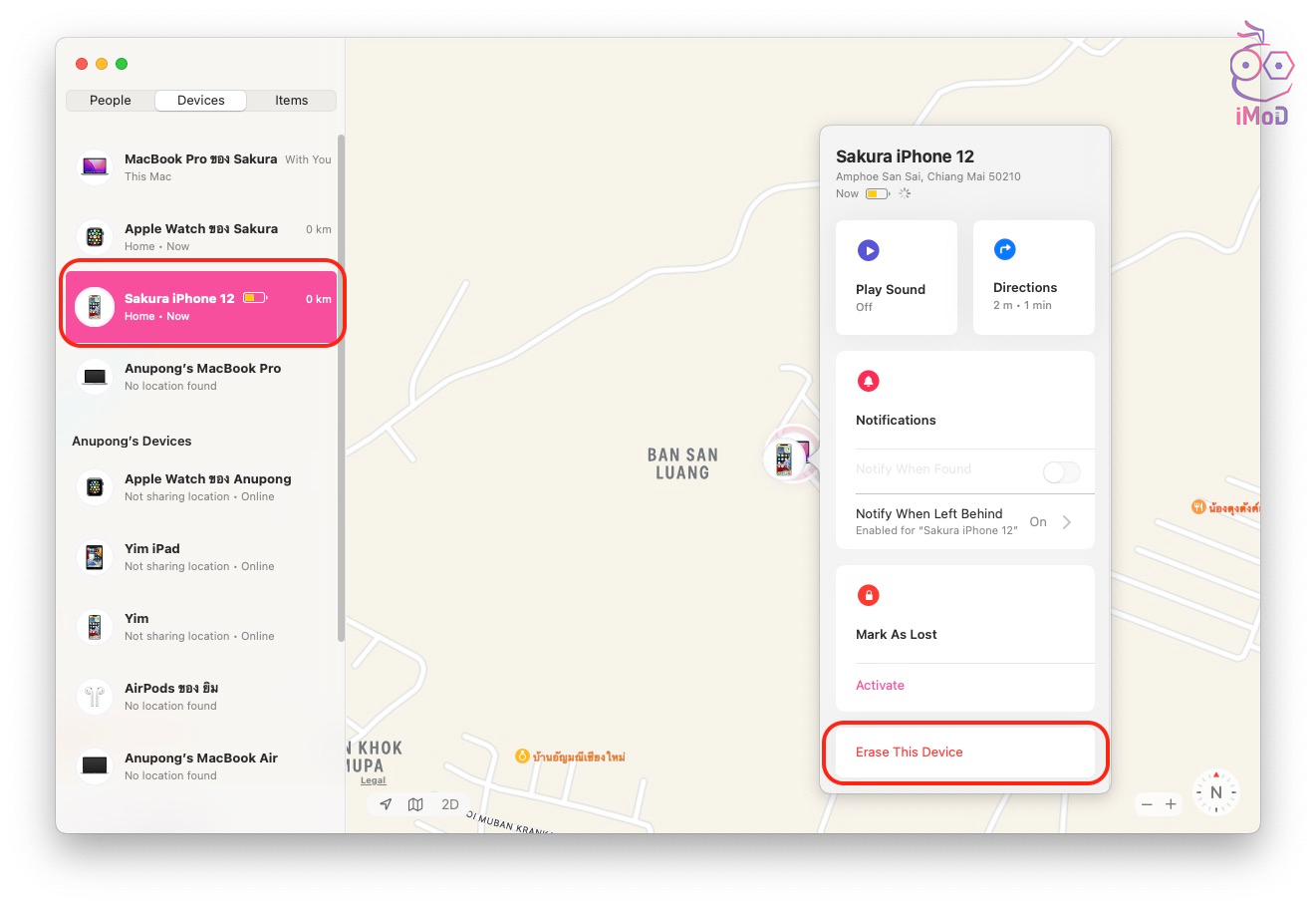The image size is (1316, 907).
Task: Switch to the People tab
Action: 111,101
